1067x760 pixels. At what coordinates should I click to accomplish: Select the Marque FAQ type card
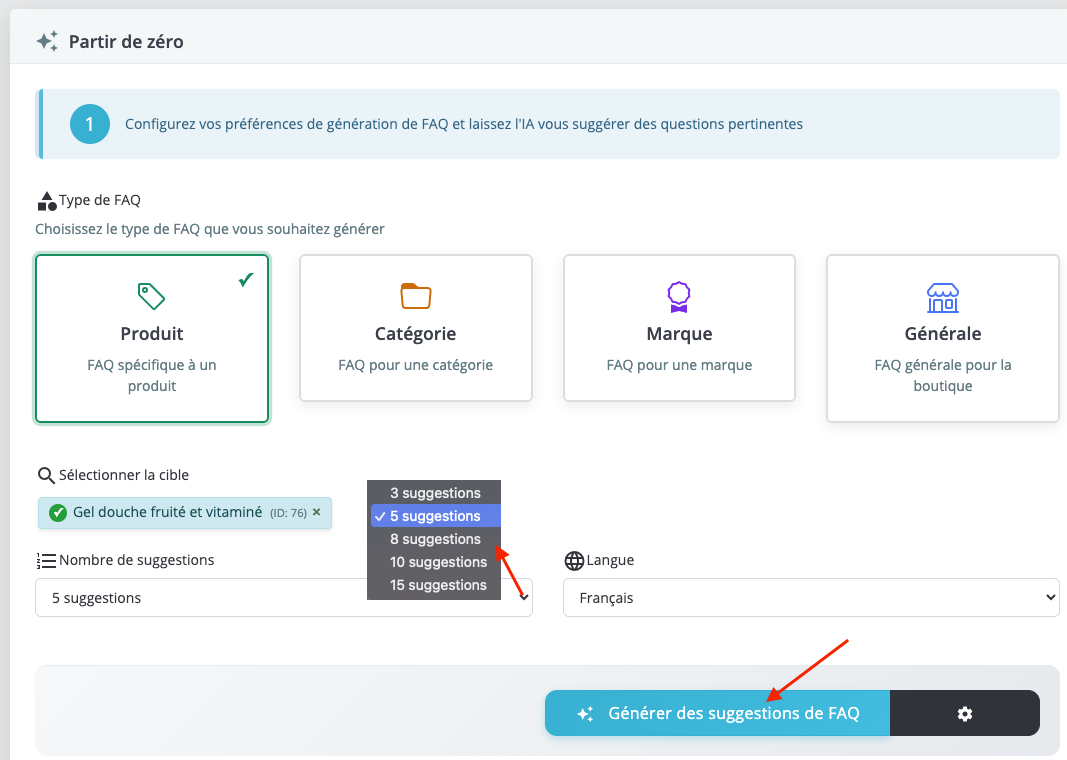pyautogui.click(x=679, y=328)
